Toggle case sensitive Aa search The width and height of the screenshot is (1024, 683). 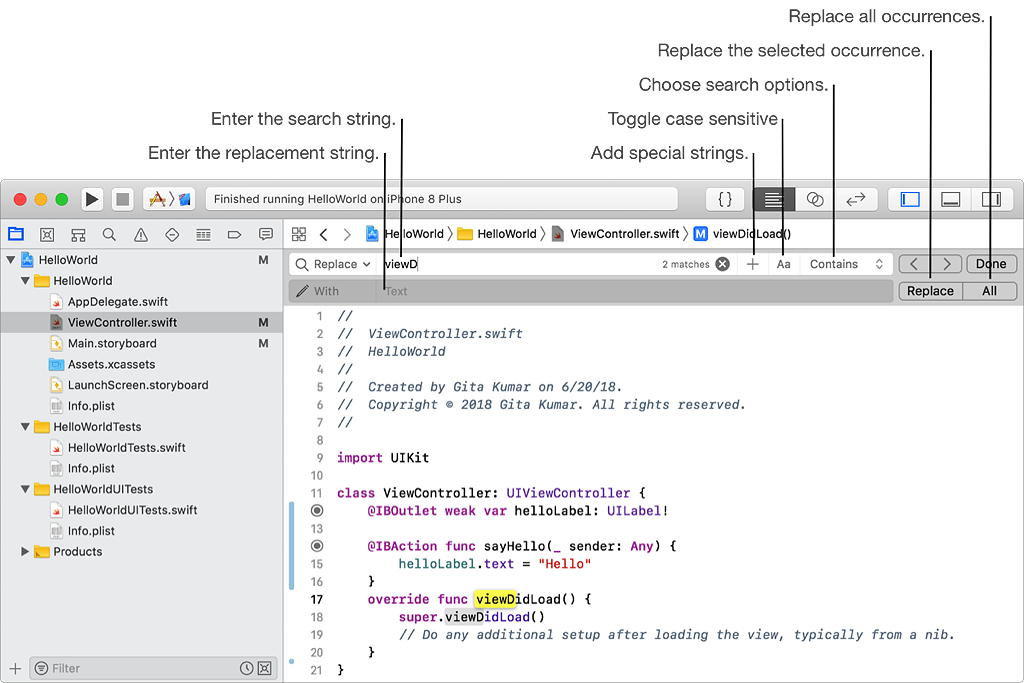[784, 264]
